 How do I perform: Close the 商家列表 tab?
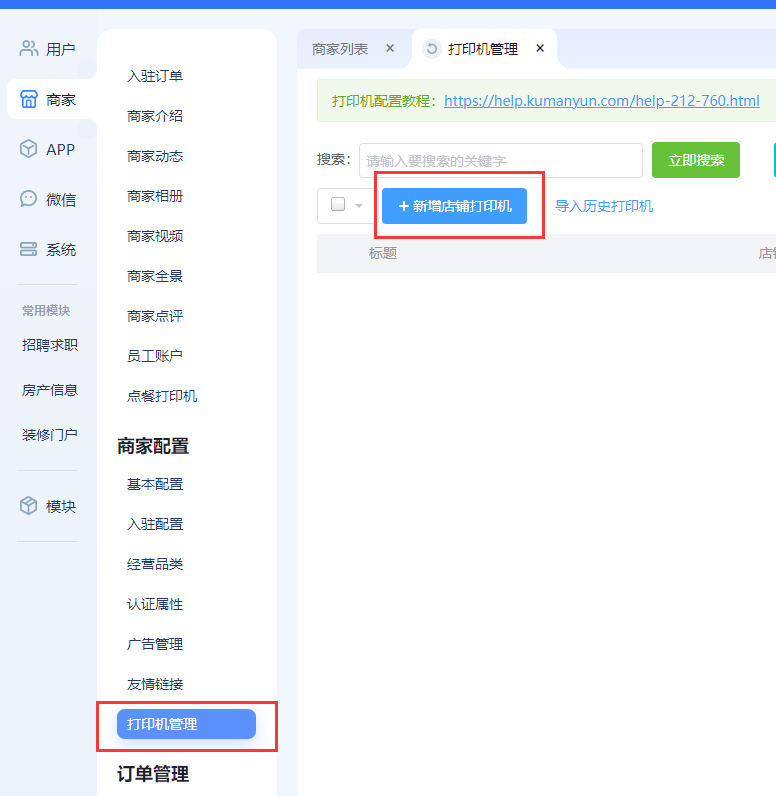[x=390, y=48]
